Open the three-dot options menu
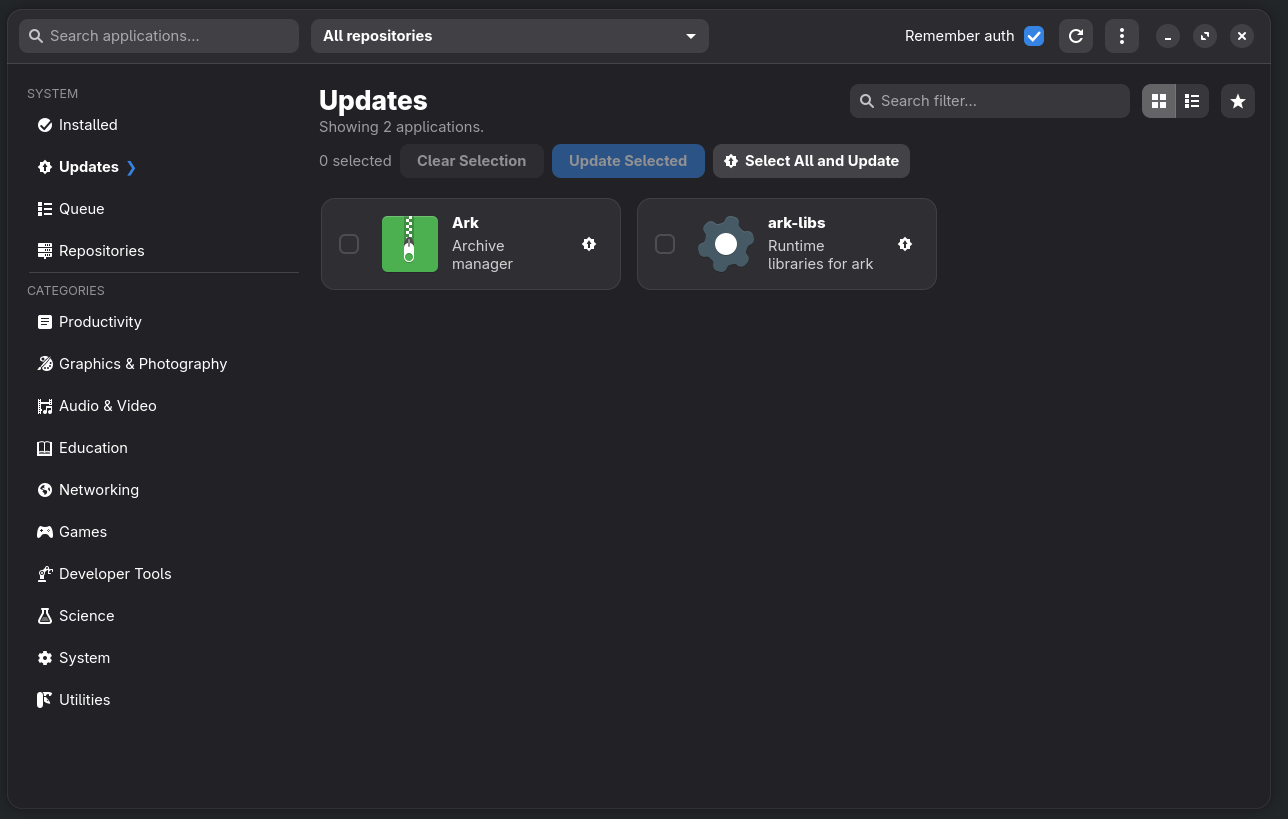Image resolution: width=1288 pixels, height=819 pixels. pos(1121,35)
